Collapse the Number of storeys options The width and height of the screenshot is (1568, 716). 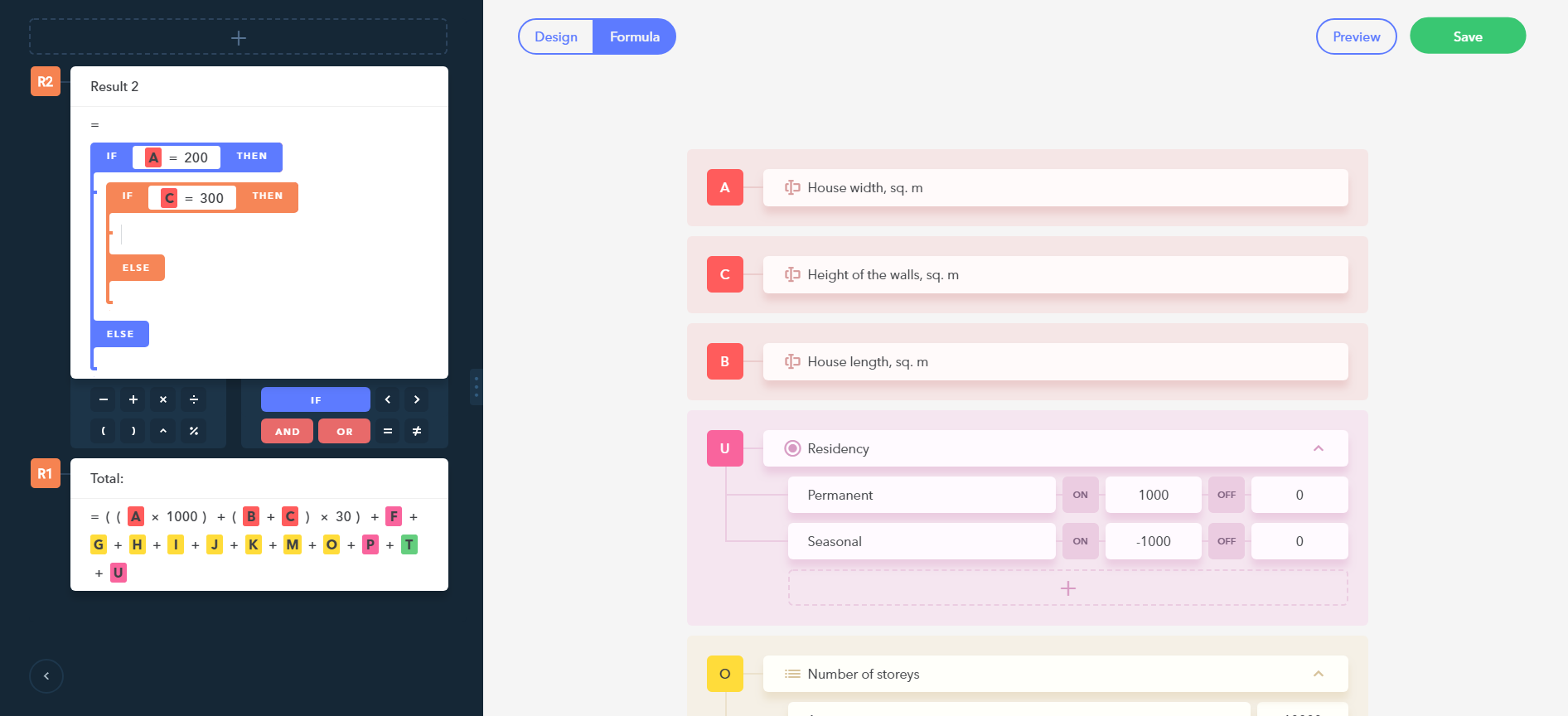[x=1319, y=674]
